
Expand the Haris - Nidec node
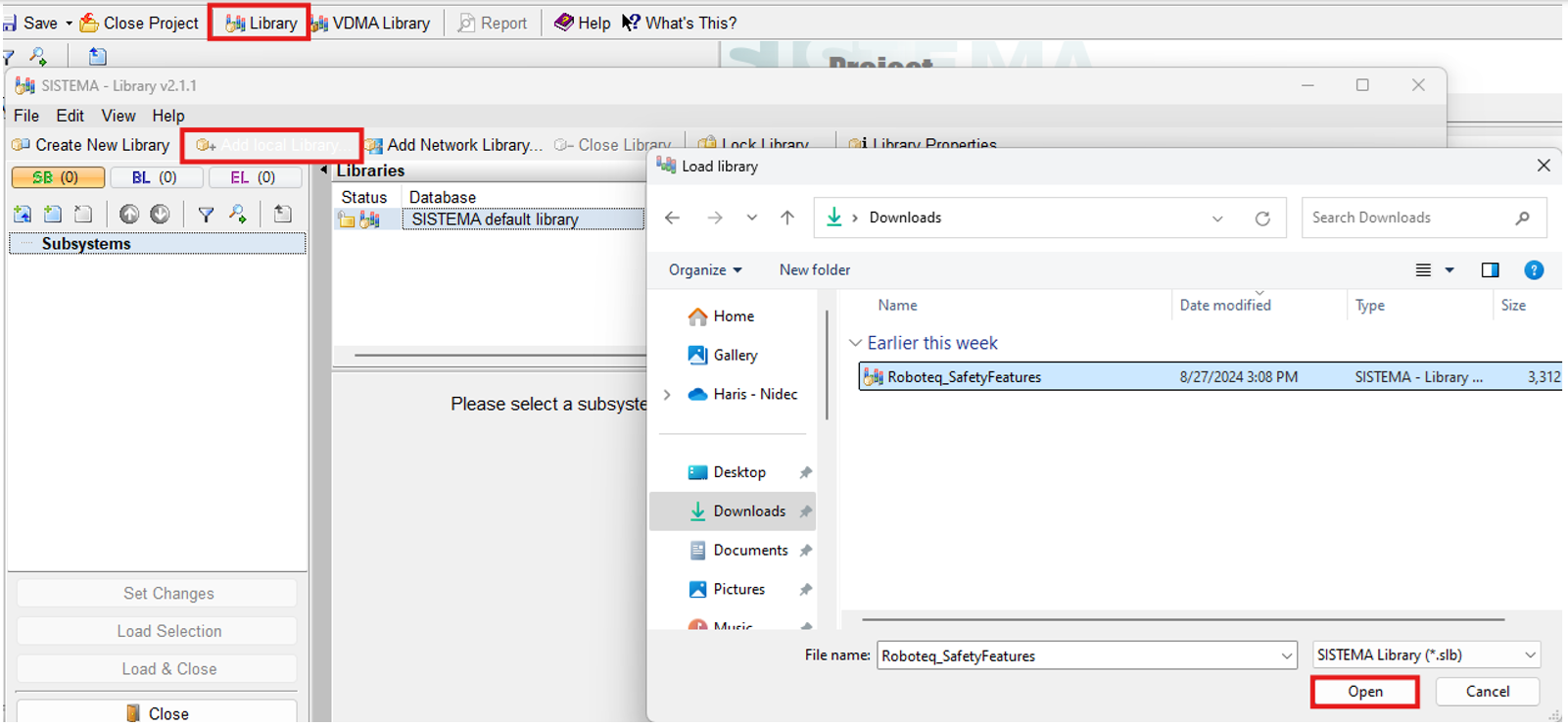coord(668,395)
